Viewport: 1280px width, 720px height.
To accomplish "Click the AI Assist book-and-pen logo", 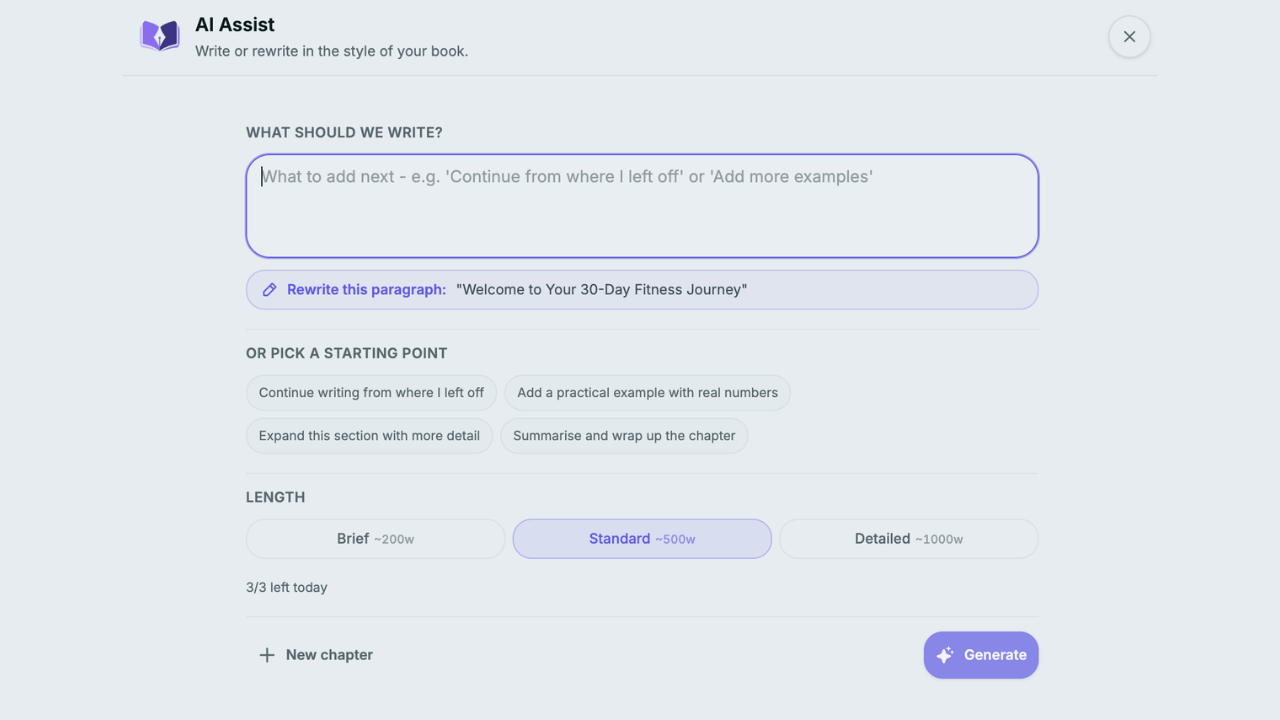I will [x=160, y=36].
